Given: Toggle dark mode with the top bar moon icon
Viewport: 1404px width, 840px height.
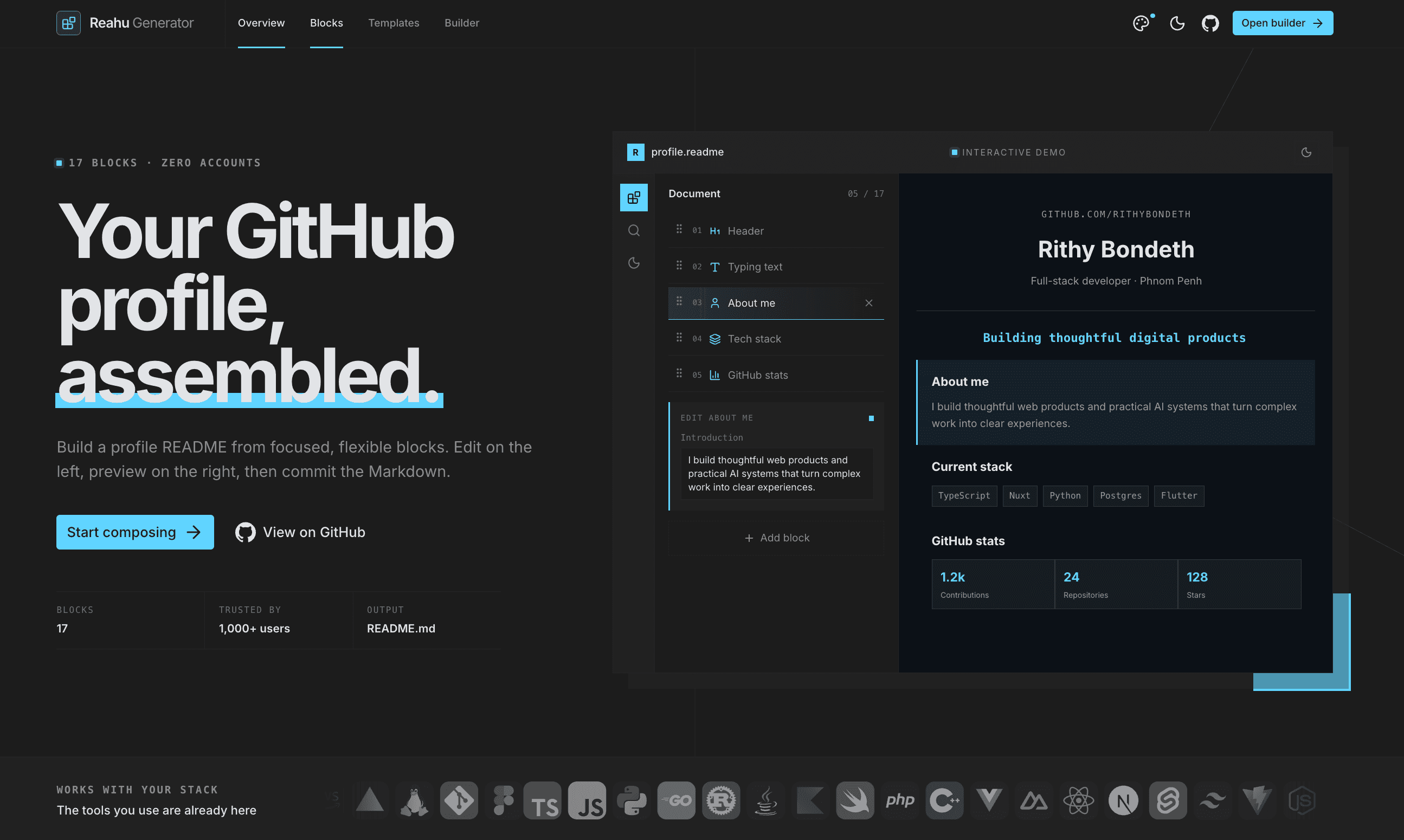Looking at the screenshot, I should point(1177,23).
